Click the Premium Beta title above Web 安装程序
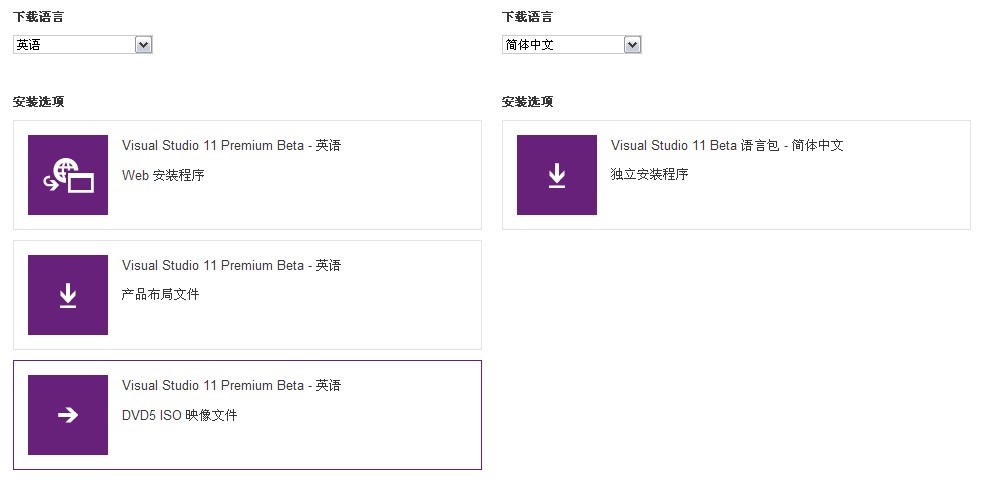Screen dimensions: 985x494 point(231,146)
